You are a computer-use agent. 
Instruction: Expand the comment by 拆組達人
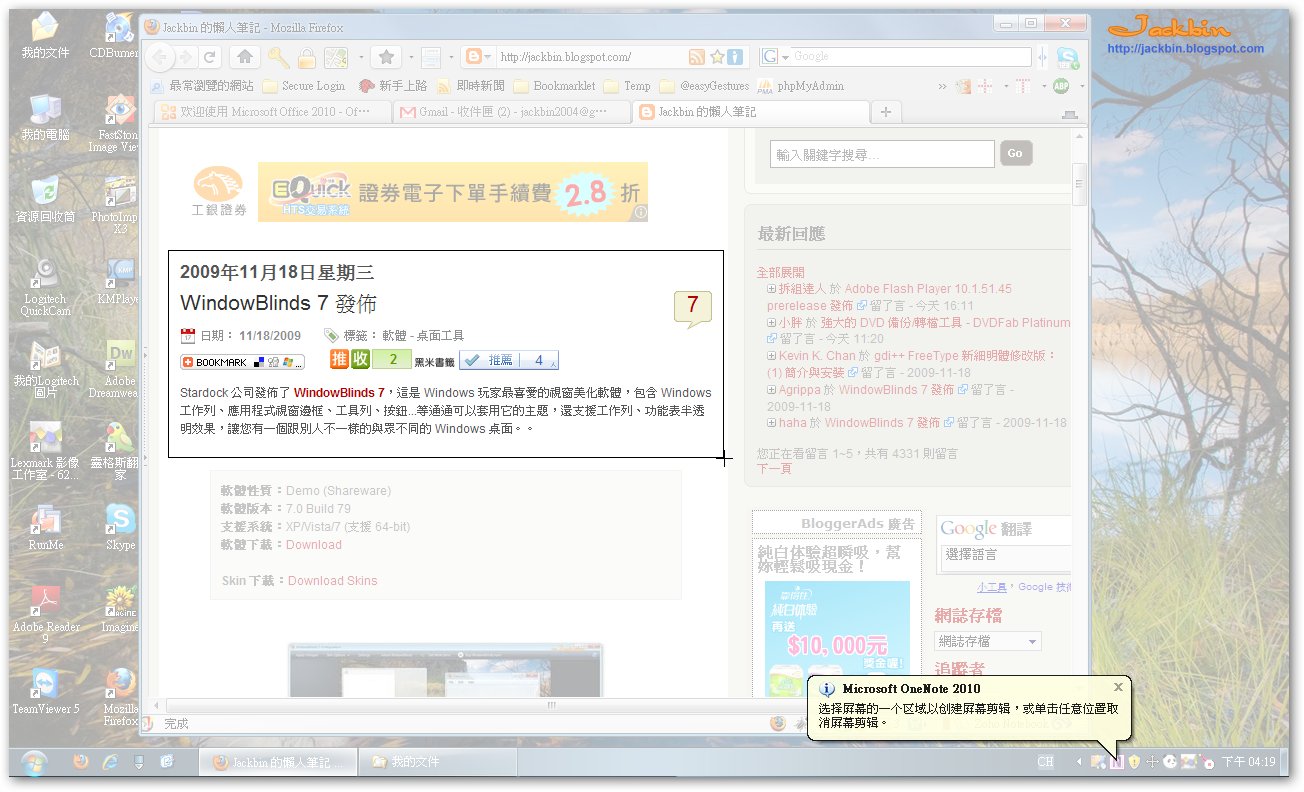(x=772, y=289)
